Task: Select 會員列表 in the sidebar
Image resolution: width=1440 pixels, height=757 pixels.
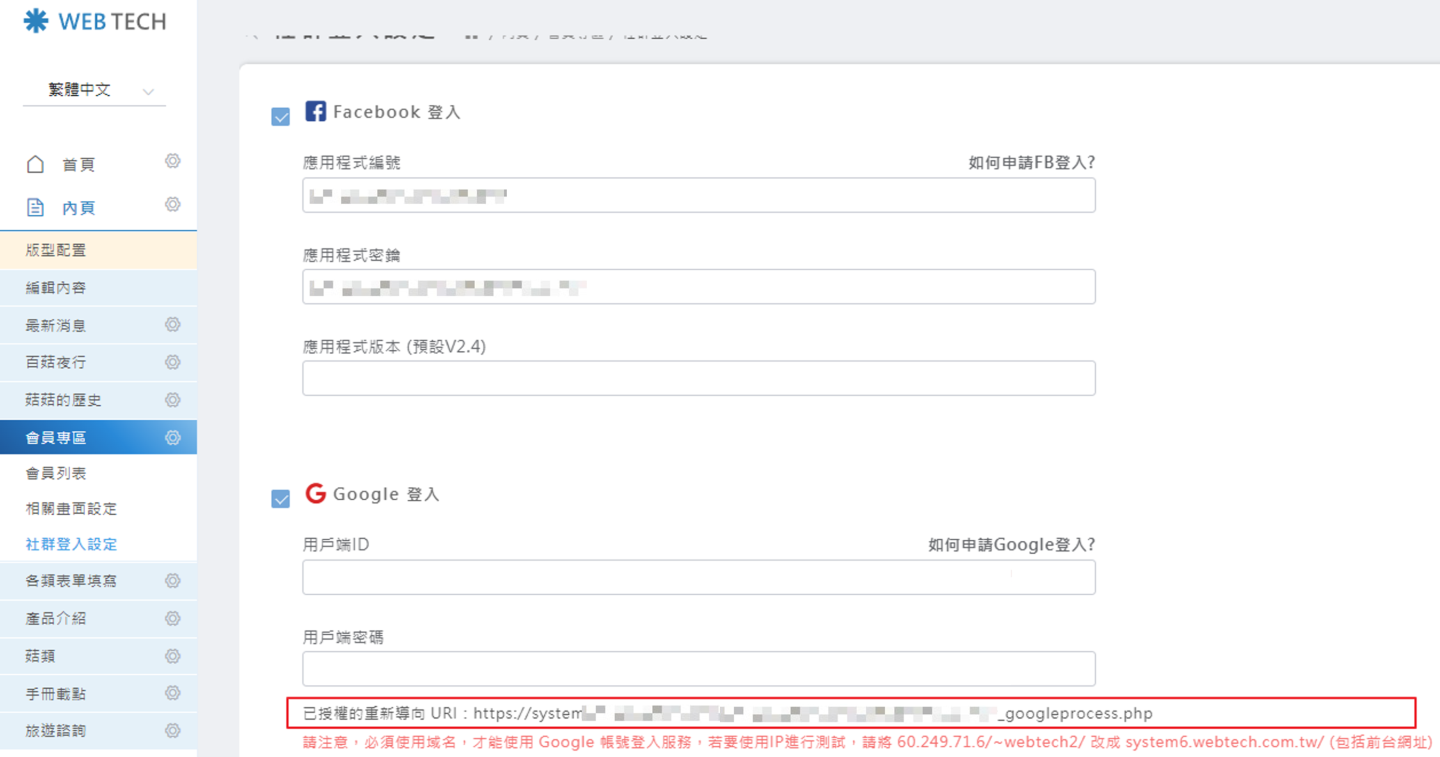Action: click(56, 473)
